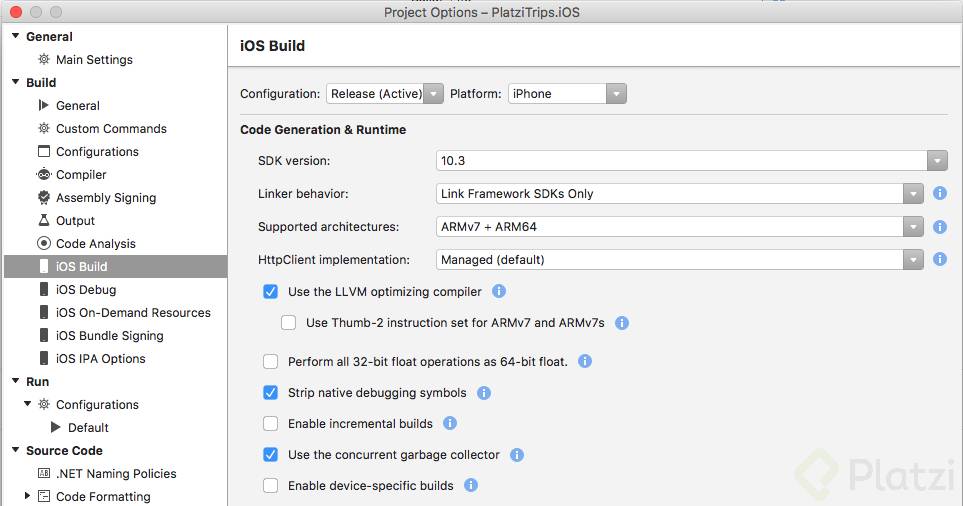Open iOS On-Demand Resources page
963x506 pixels.
(133, 313)
